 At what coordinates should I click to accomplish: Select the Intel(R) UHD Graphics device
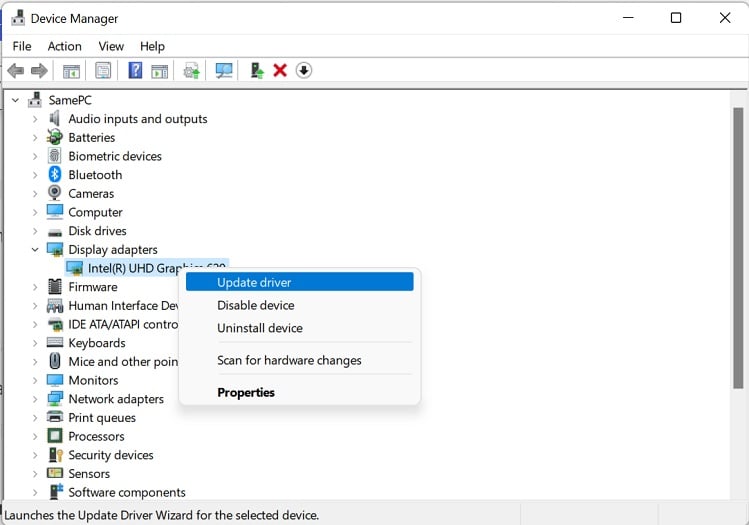[147, 268]
